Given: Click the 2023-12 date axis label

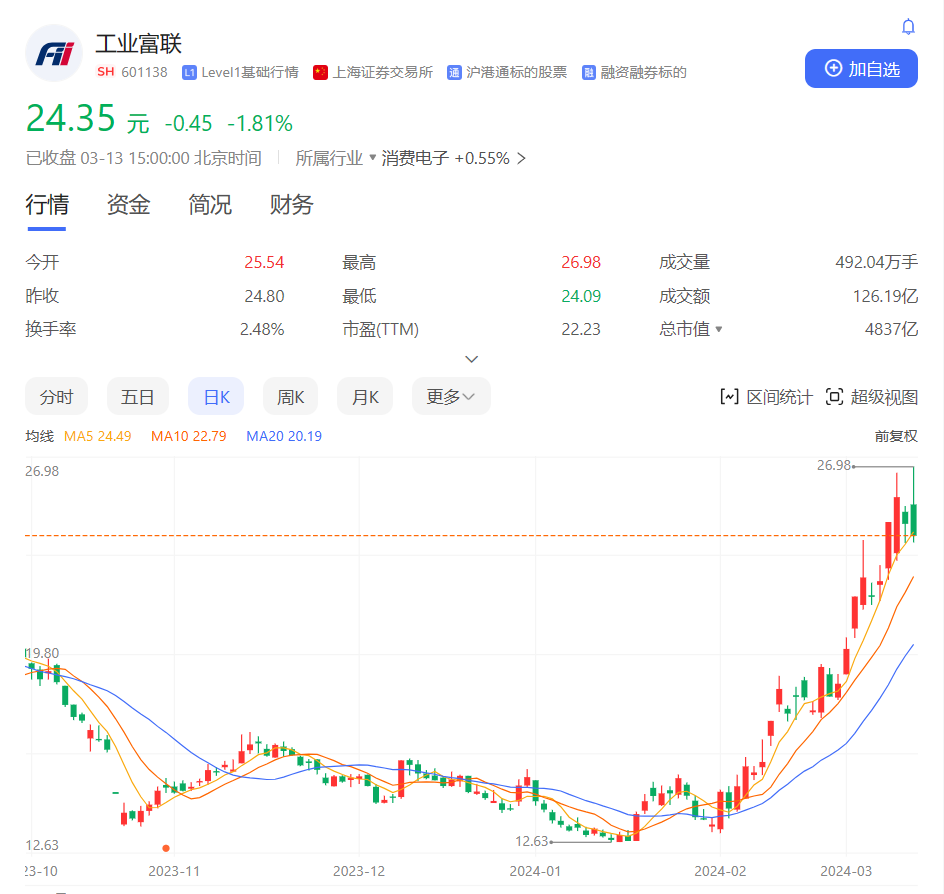Looking at the screenshot, I should click(x=359, y=871).
